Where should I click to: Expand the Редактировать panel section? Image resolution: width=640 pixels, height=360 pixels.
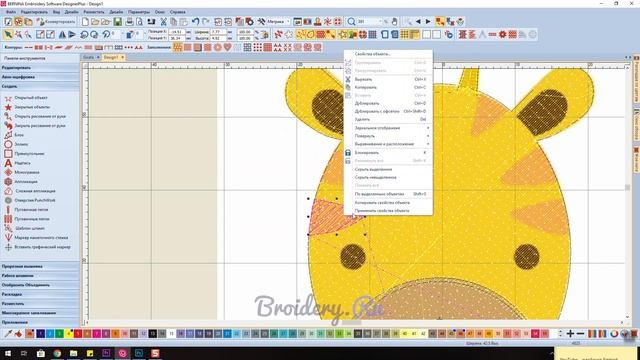tap(40, 68)
